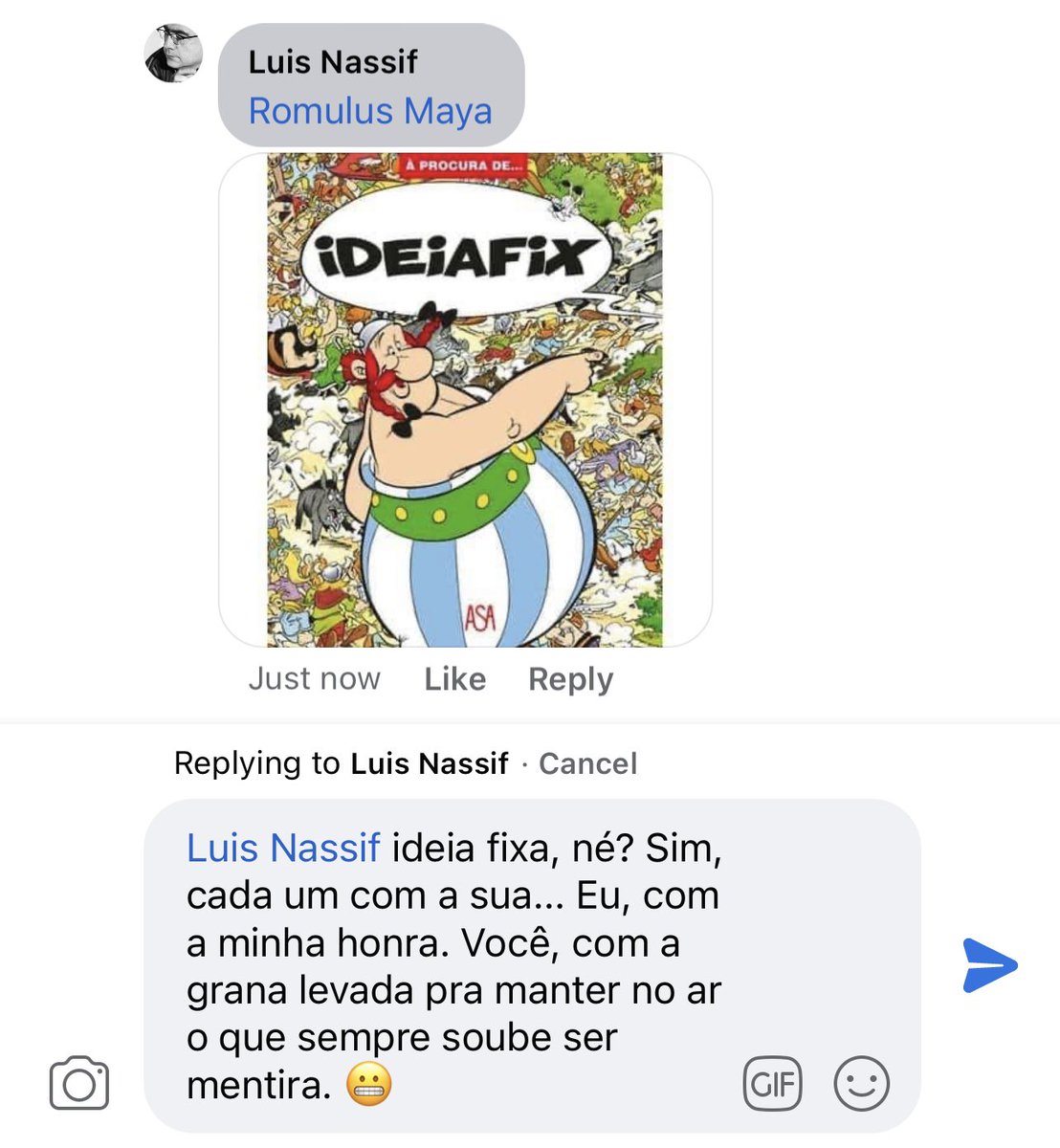Send the reply with the blue arrow
Screen dimensions: 1060x1148
(x=990, y=965)
